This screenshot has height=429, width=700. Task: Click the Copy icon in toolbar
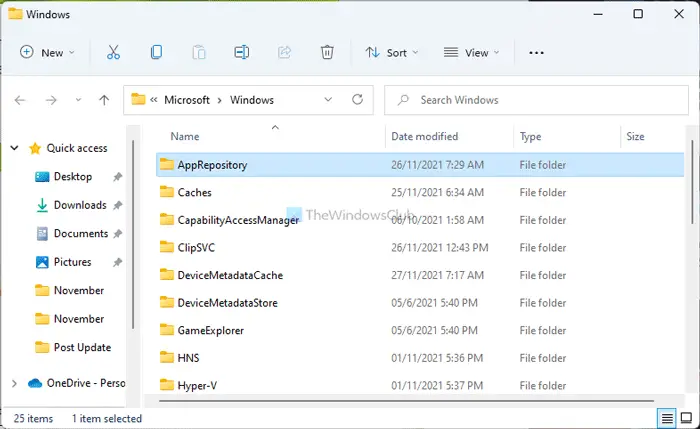point(156,52)
